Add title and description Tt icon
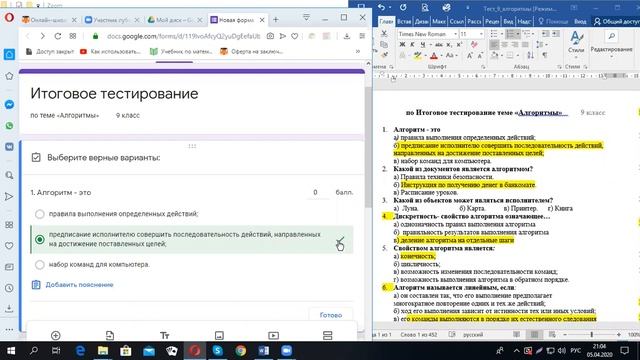This screenshot has height=360, width=640. [164, 336]
